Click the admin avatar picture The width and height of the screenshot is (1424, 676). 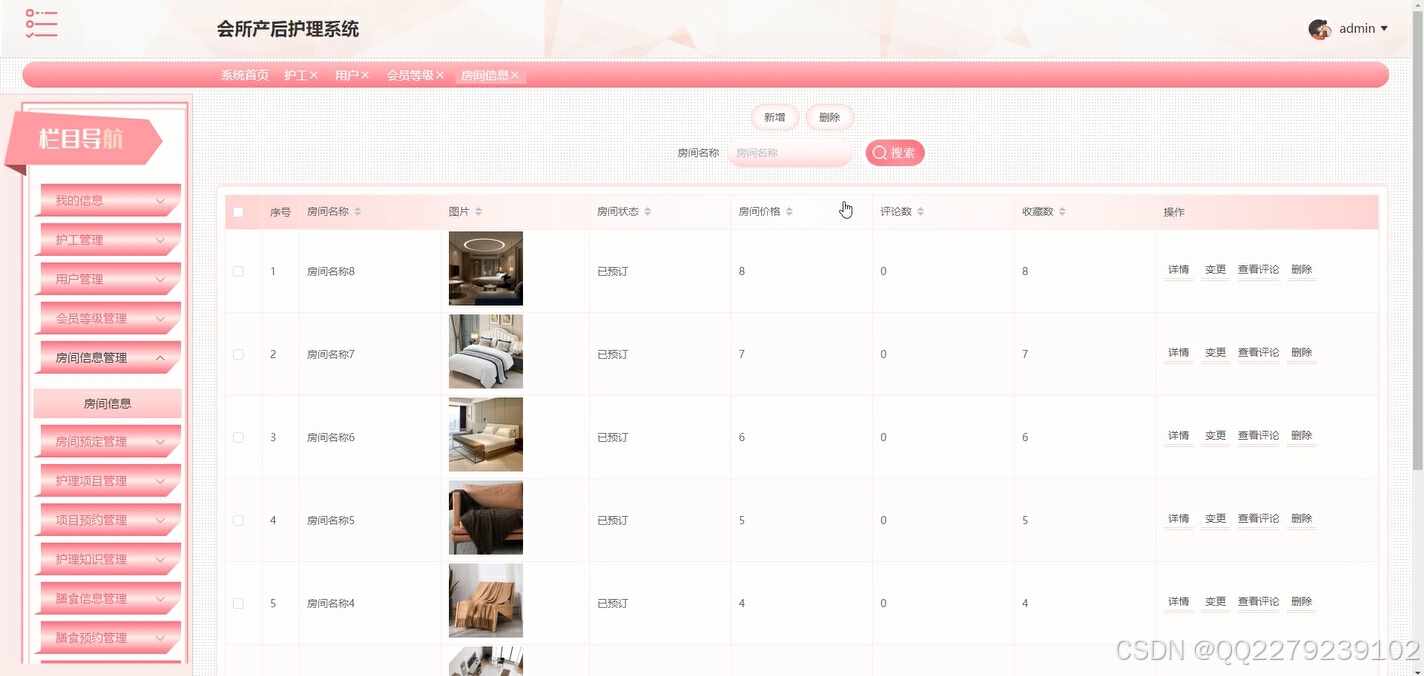1320,28
